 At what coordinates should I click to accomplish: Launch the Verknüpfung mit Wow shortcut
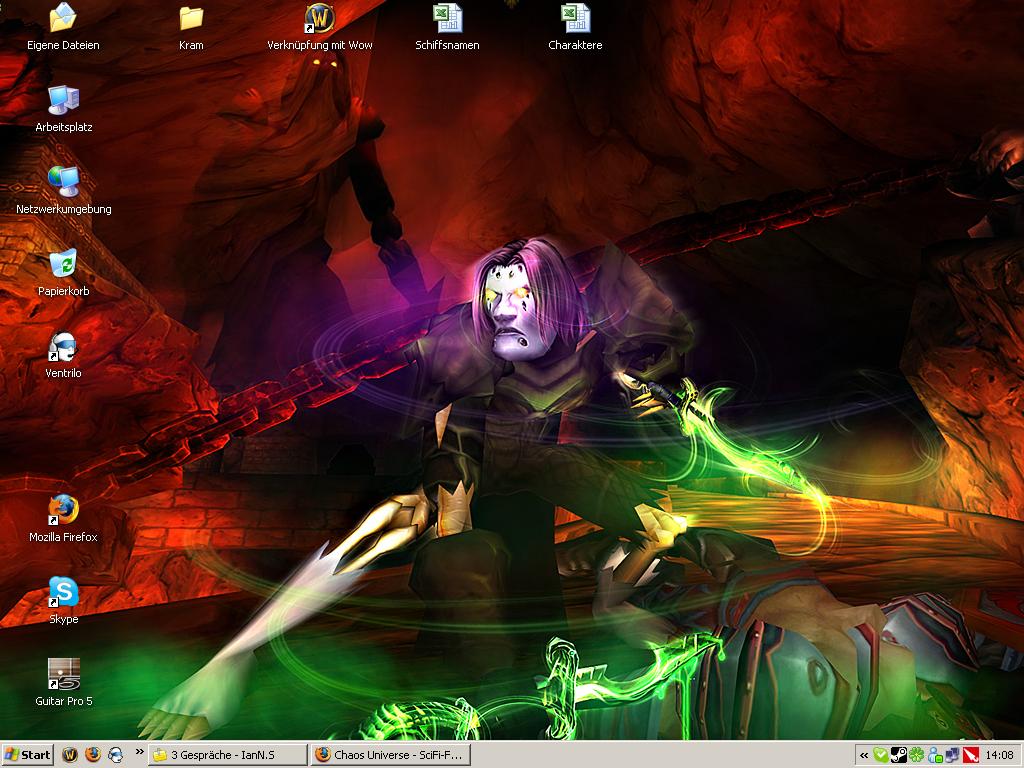pyautogui.click(x=319, y=18)
